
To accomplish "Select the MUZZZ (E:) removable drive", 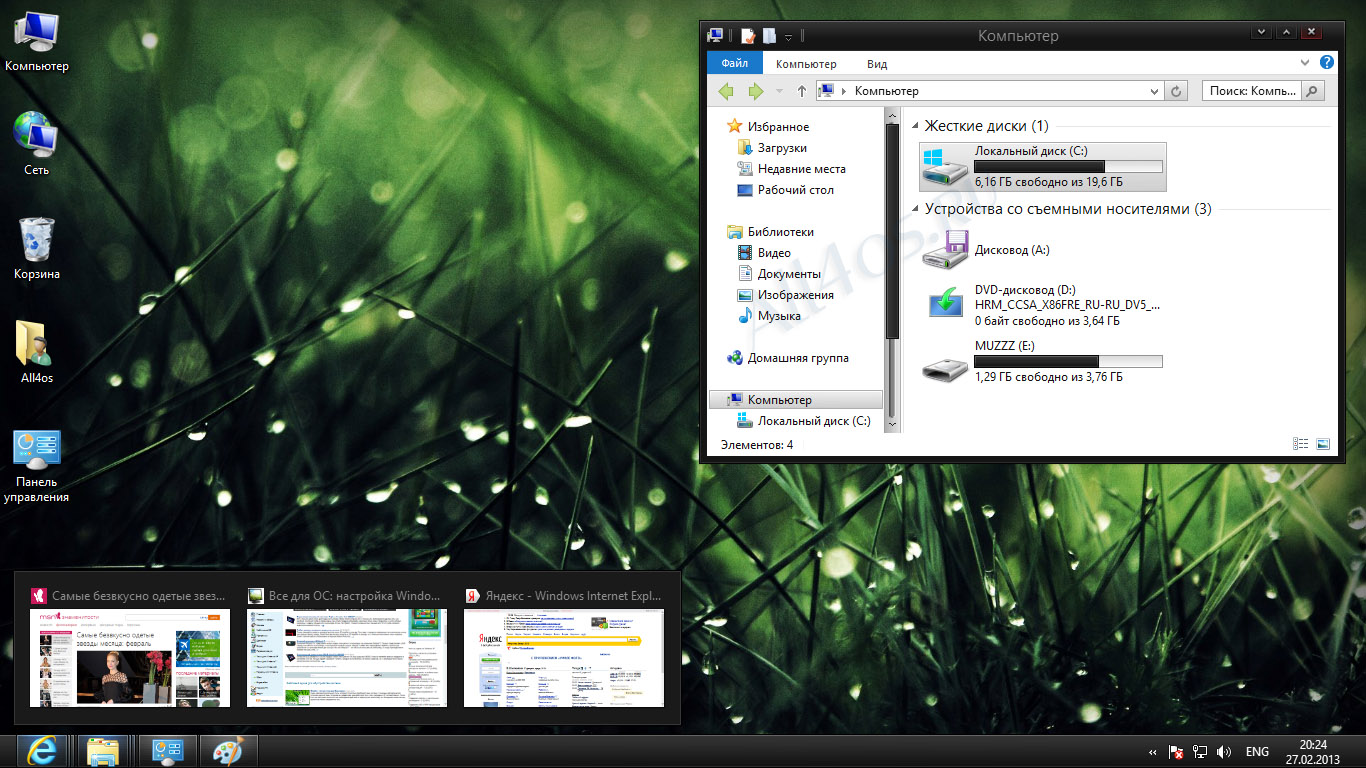I will tap(1041, 361).
